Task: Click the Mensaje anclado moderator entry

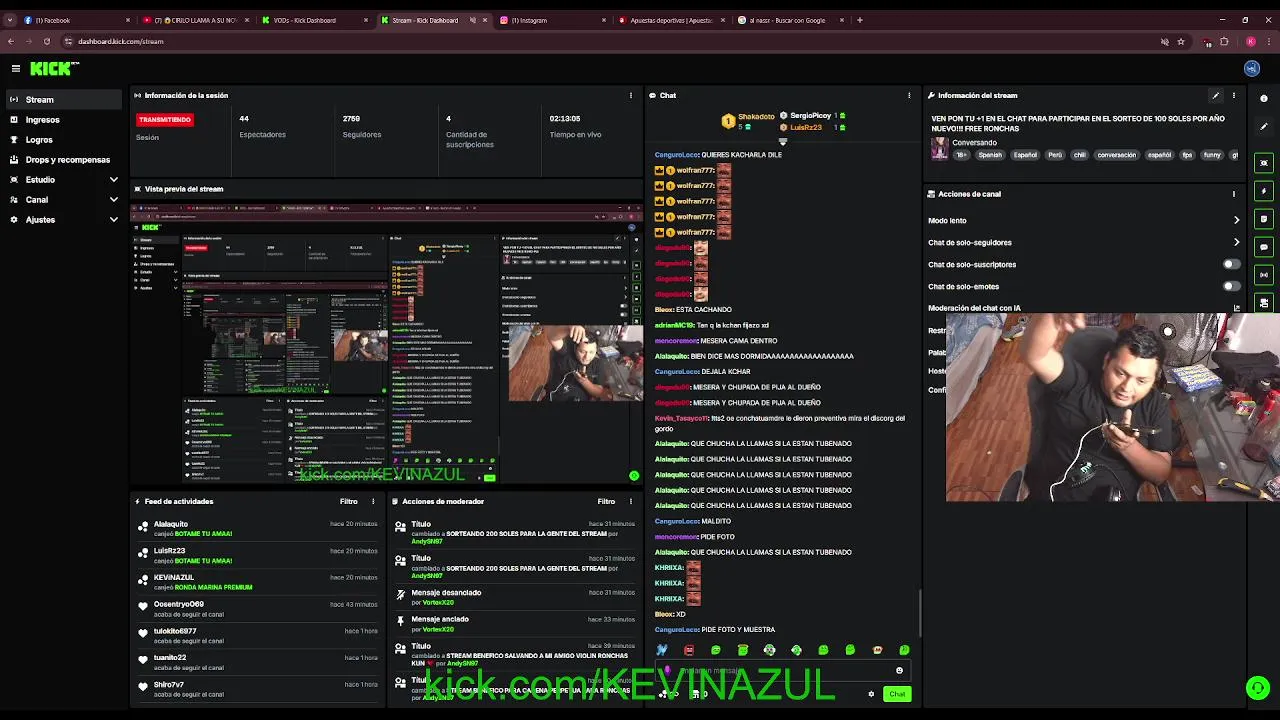Action: click(515, 624)
